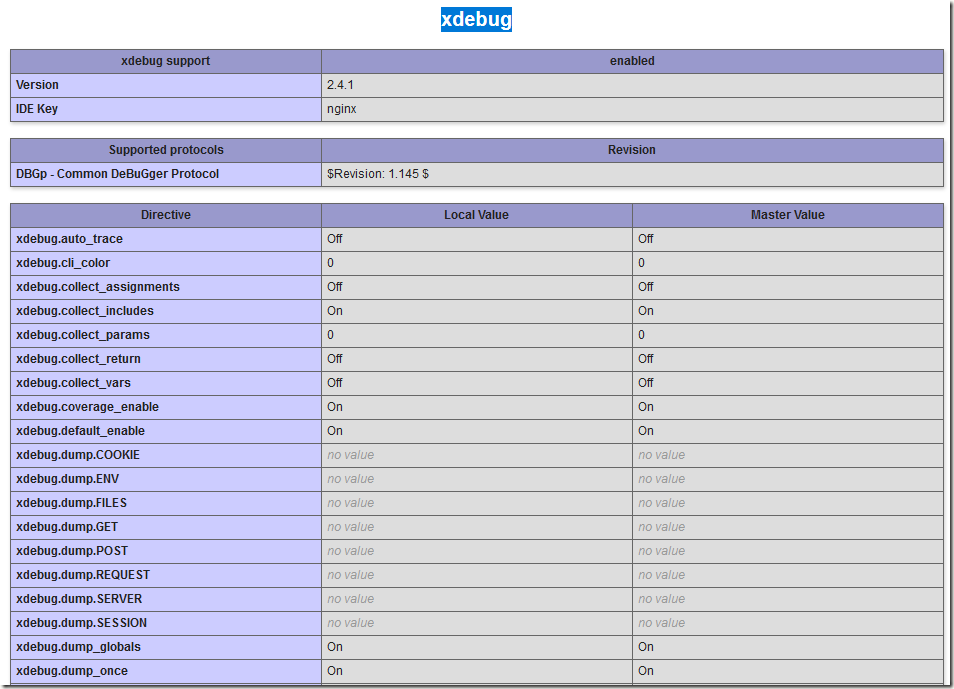The image size is (954, 689).
Task: Select the xdebug.collect_return directive name
Action: (x=78, y=359)
